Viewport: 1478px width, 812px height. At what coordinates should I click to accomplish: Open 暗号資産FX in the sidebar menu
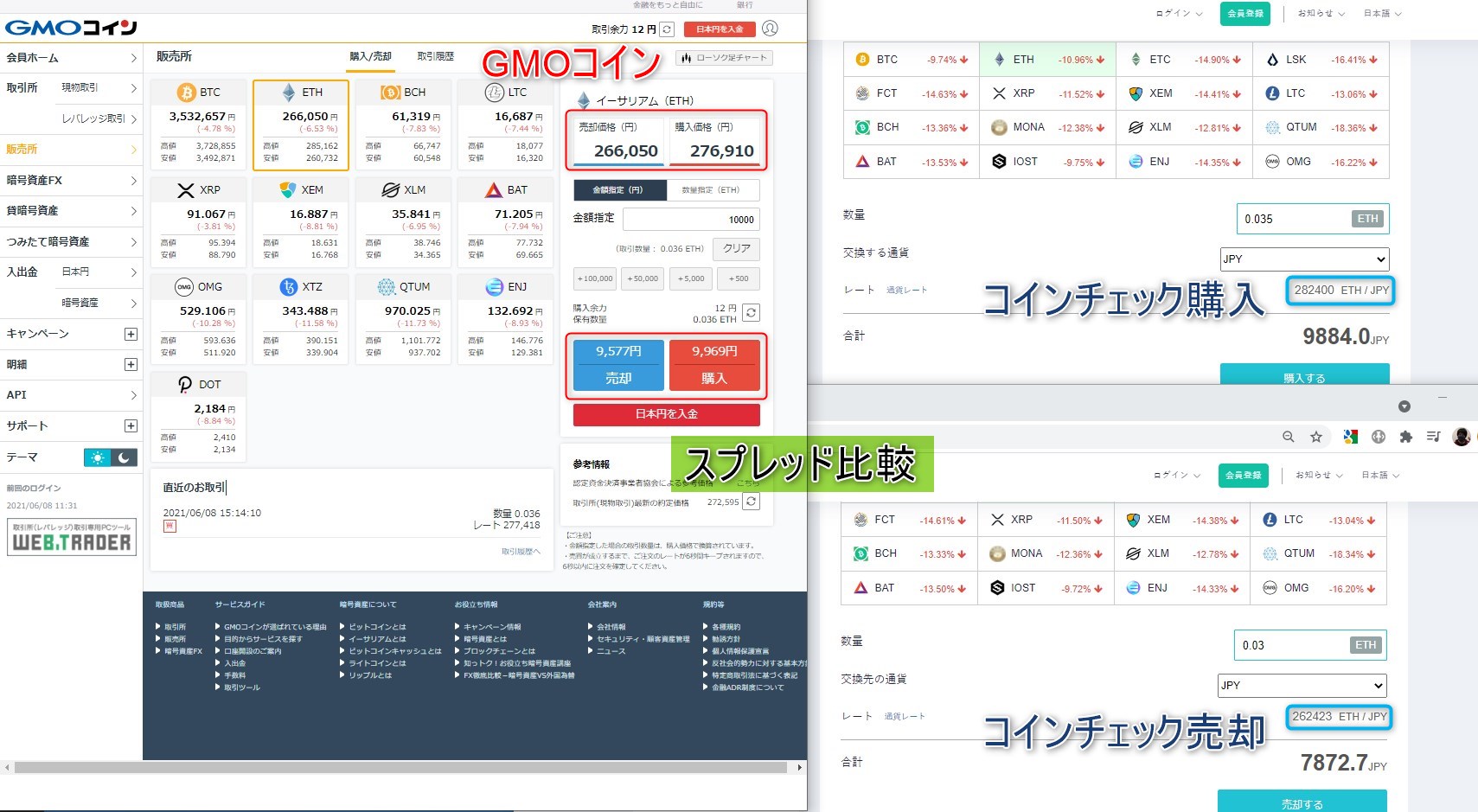pyautogui.click(x=69, y=180)
